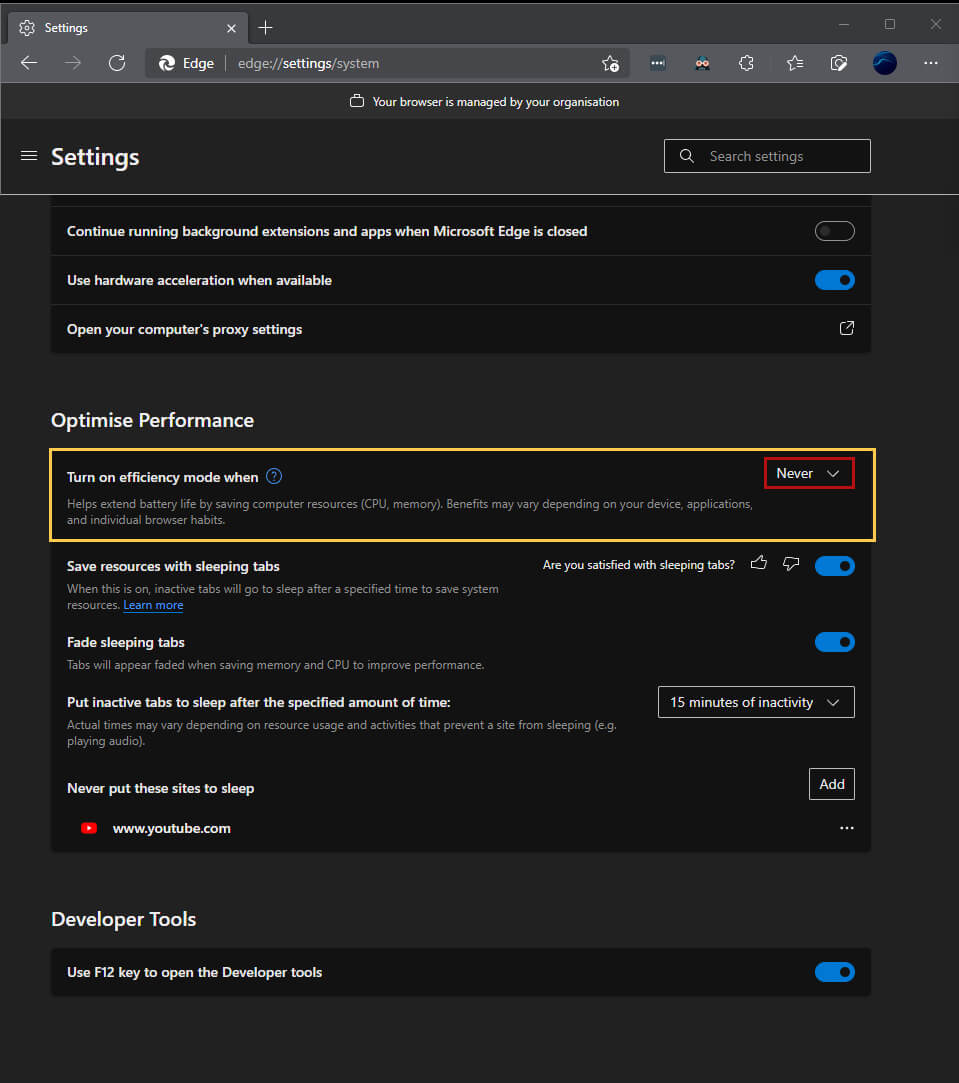Click the Optimise Performance heading
Screen dimensions: 959x1083
point(152,420)
